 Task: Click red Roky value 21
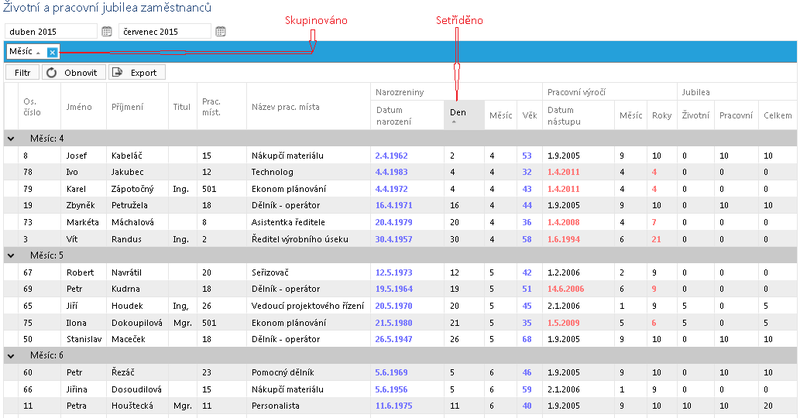(x=656, y=239)
